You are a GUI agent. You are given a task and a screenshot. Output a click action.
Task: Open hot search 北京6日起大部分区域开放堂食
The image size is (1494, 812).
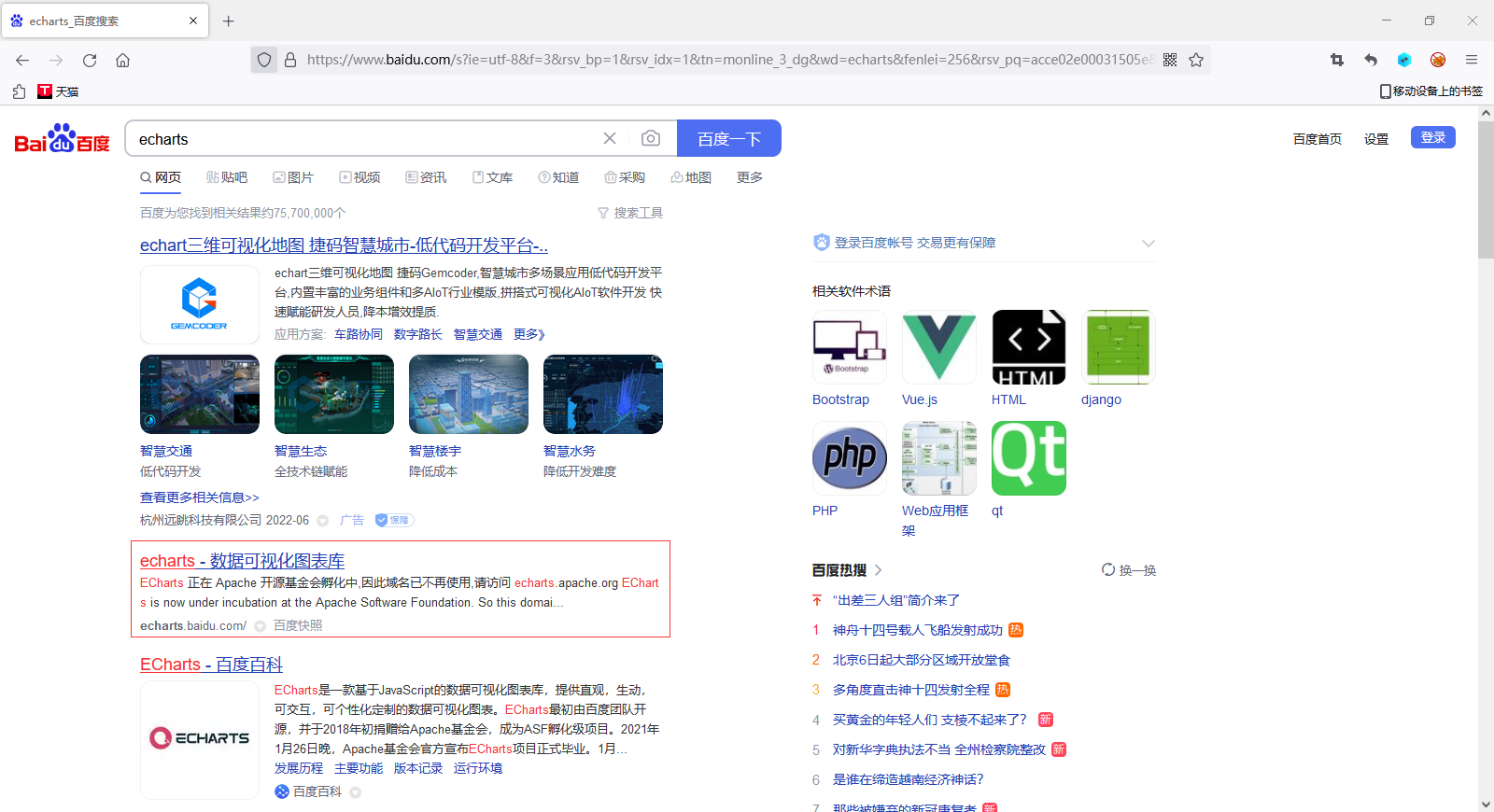pos(922,660)
